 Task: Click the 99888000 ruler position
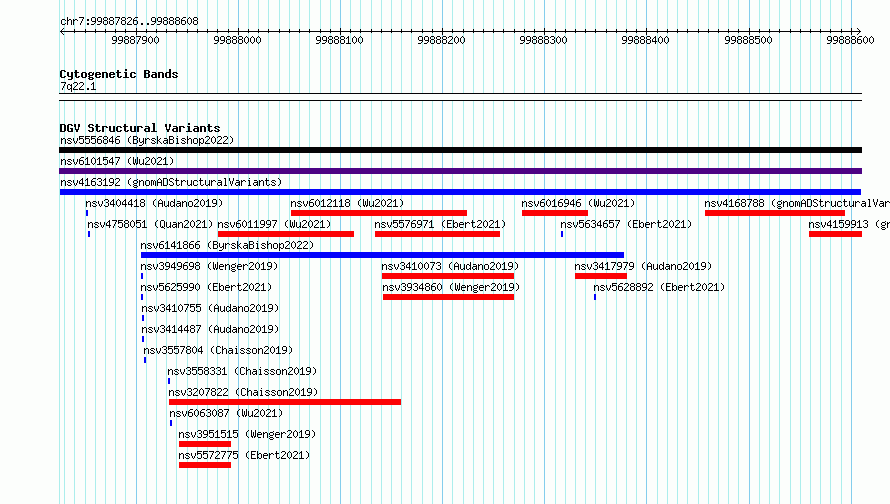[237, 40]
